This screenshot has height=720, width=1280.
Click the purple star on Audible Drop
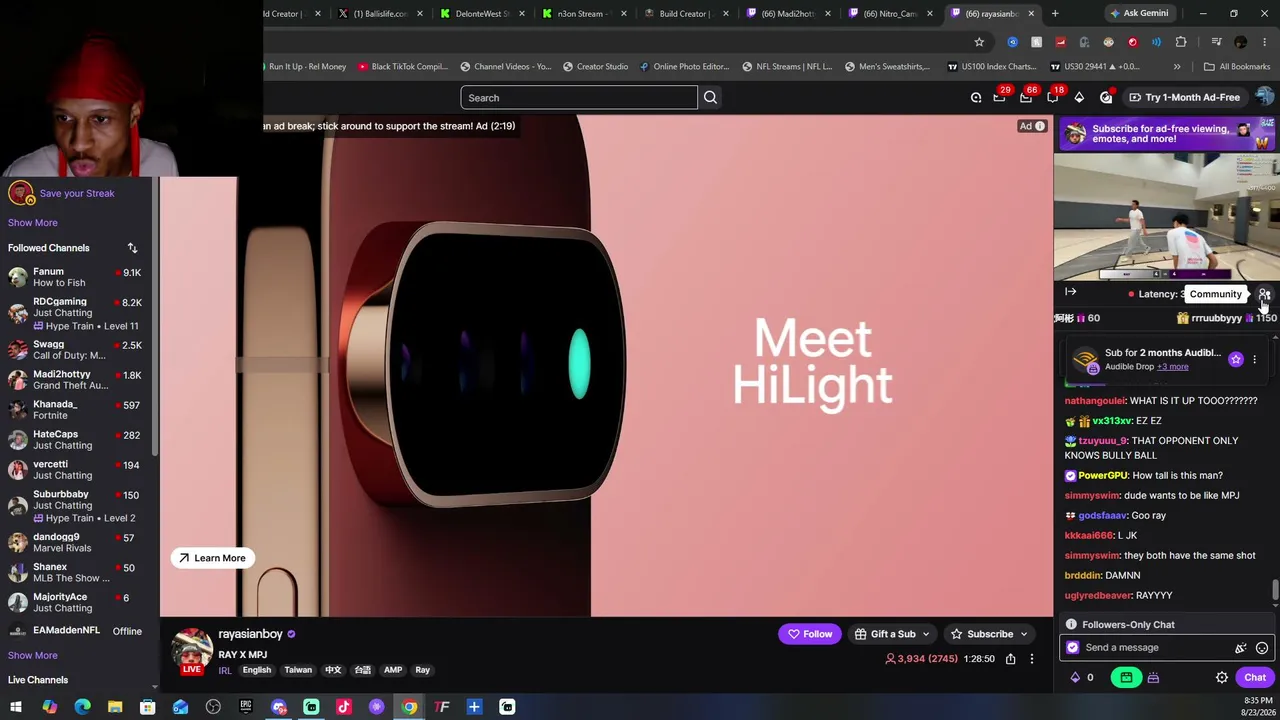tap(1236, 359)
